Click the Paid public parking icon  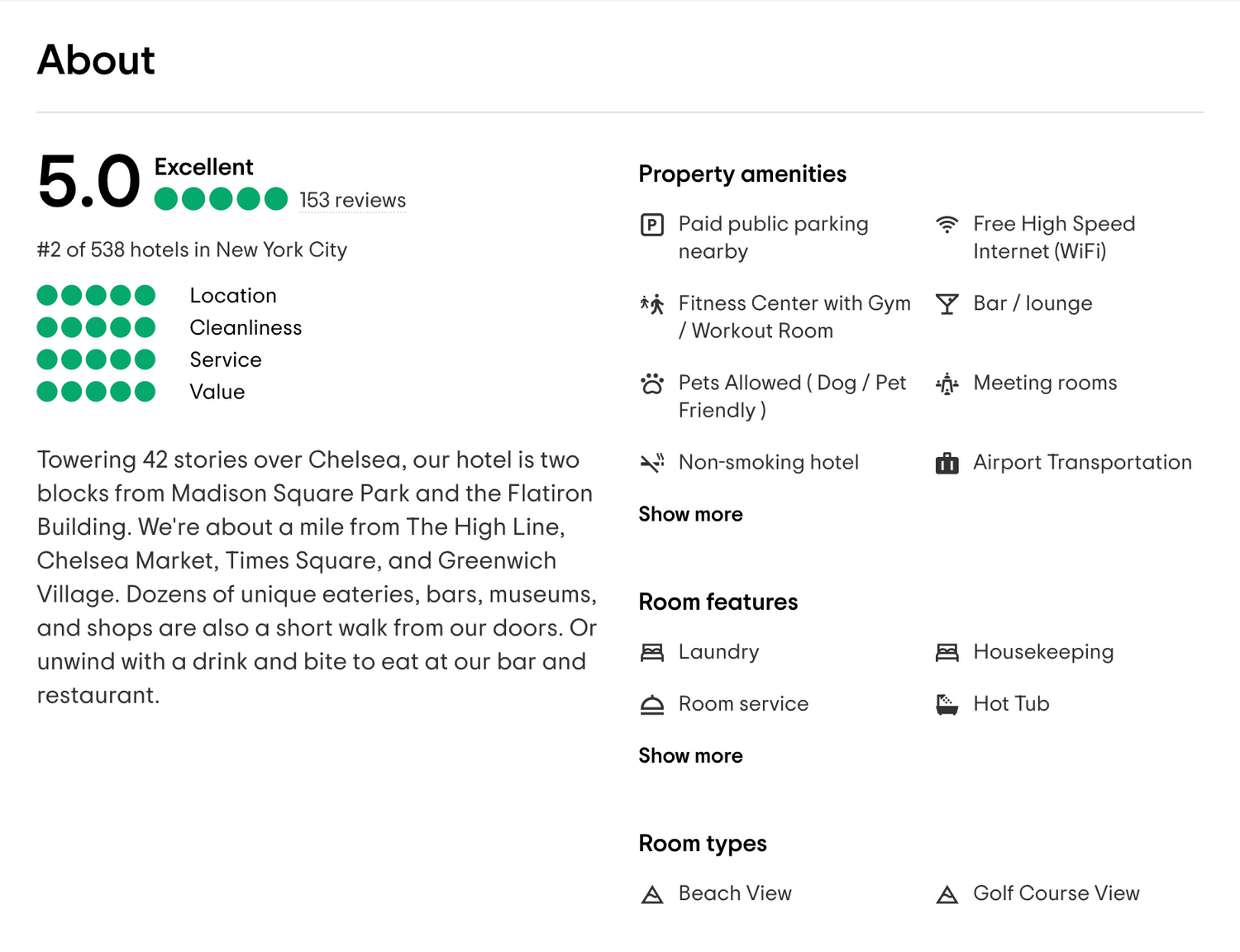652,224
